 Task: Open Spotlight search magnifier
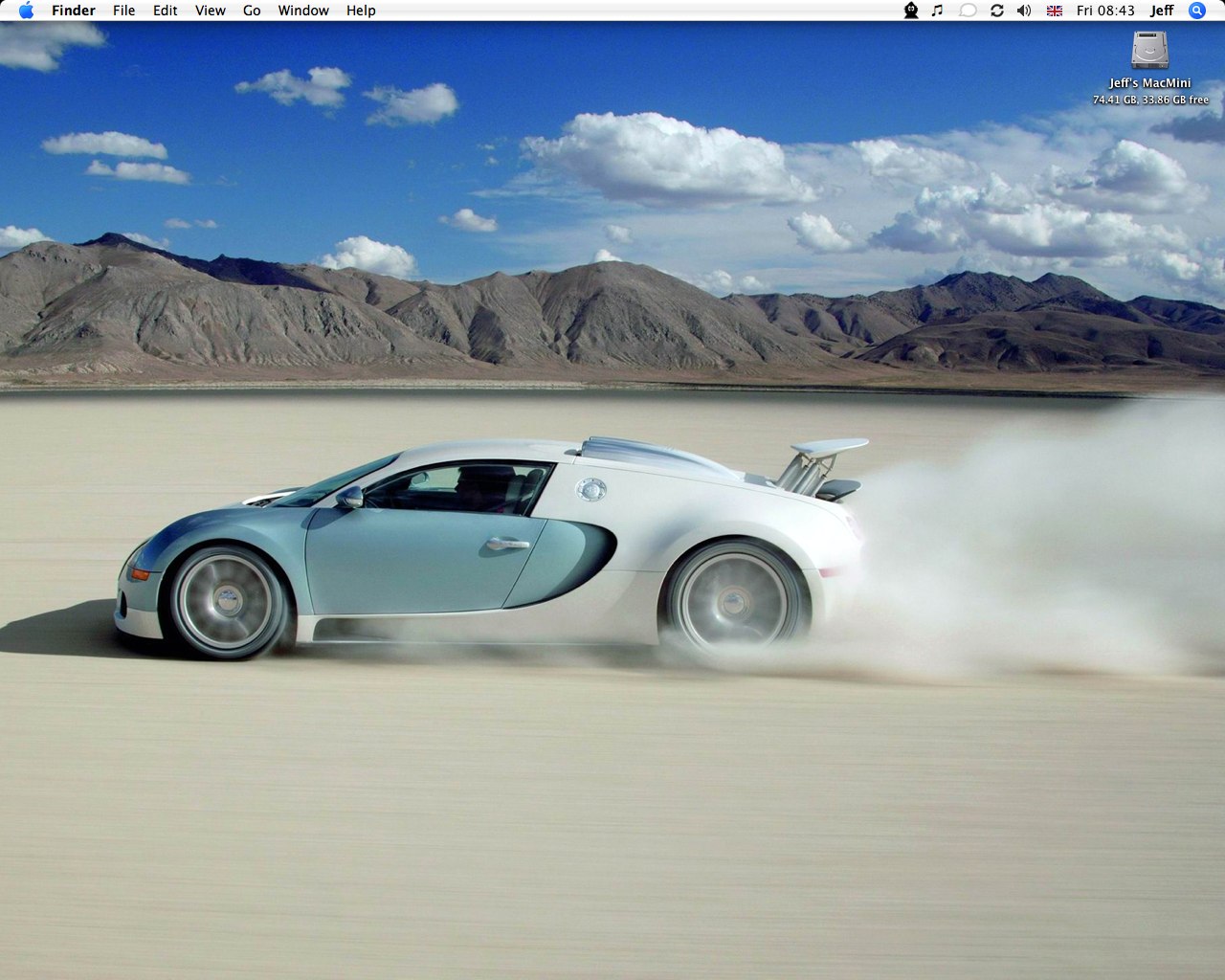click(1197, 11)
